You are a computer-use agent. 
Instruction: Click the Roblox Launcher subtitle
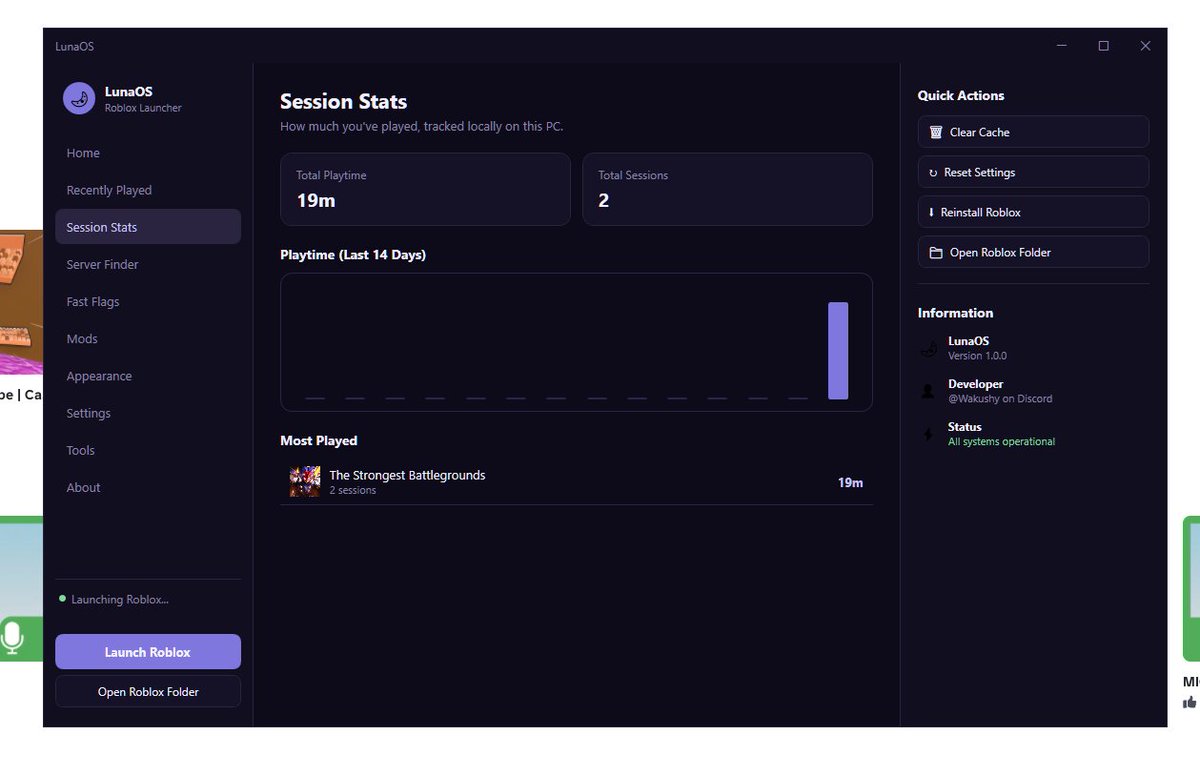click(143, 108)
